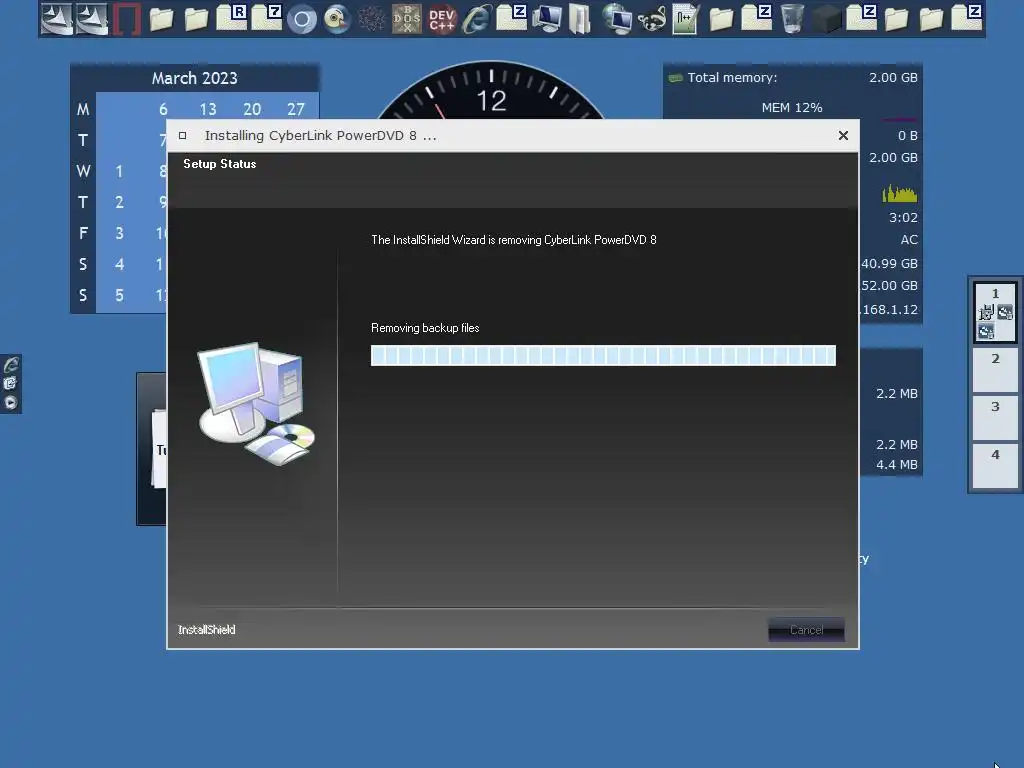
Task: Switch to virtual desktop 2 in pager
Action: click(x=995, y=370)
